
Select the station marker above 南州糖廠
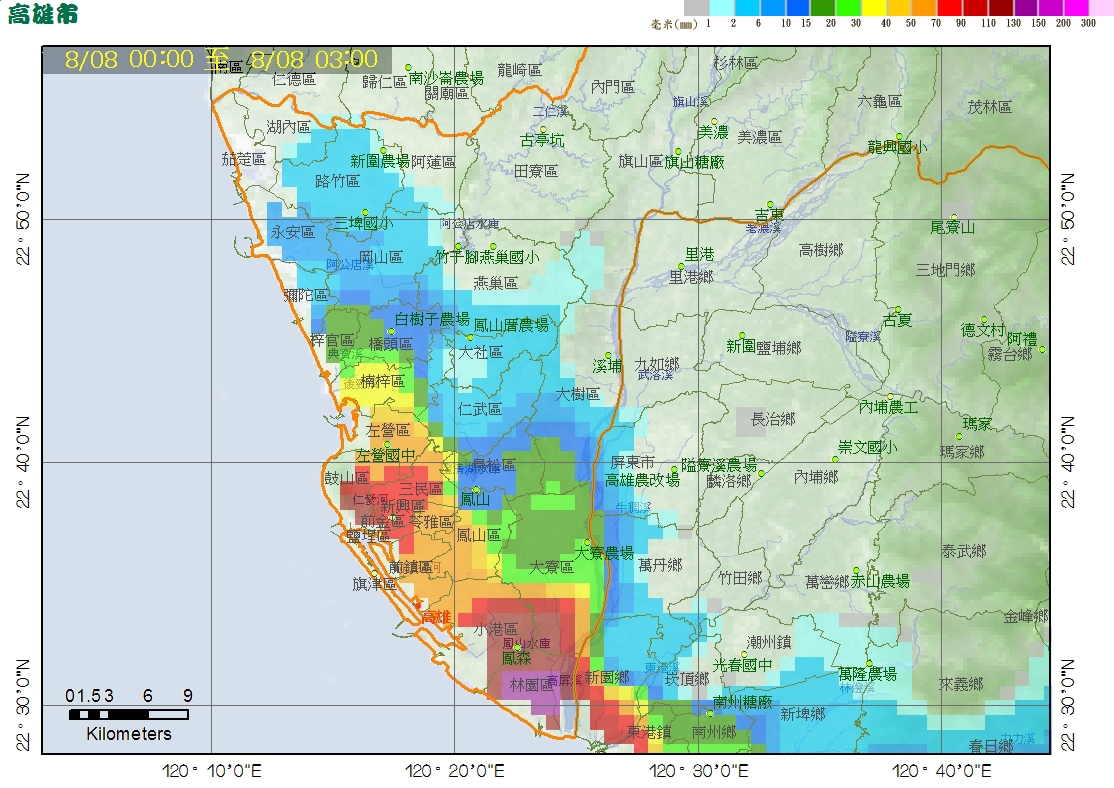pyautogui.click(x=710, y=713)
